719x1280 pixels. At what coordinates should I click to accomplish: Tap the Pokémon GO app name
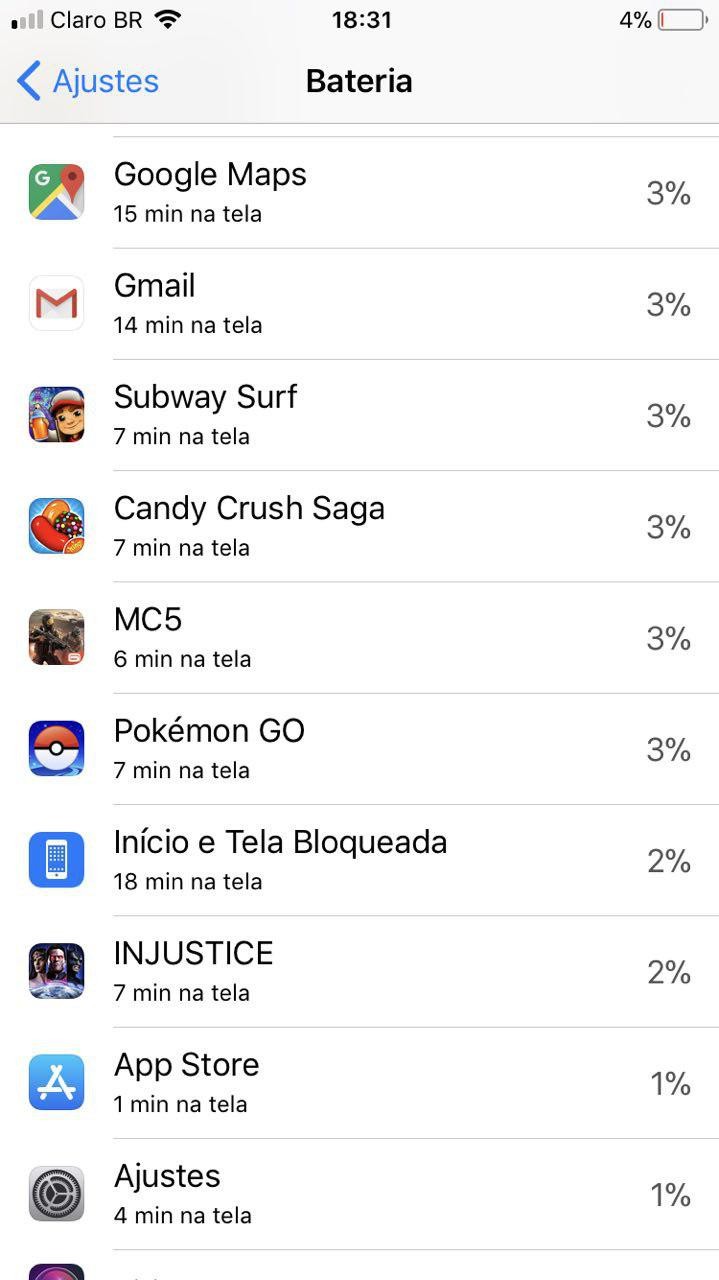tap(209, 731)
